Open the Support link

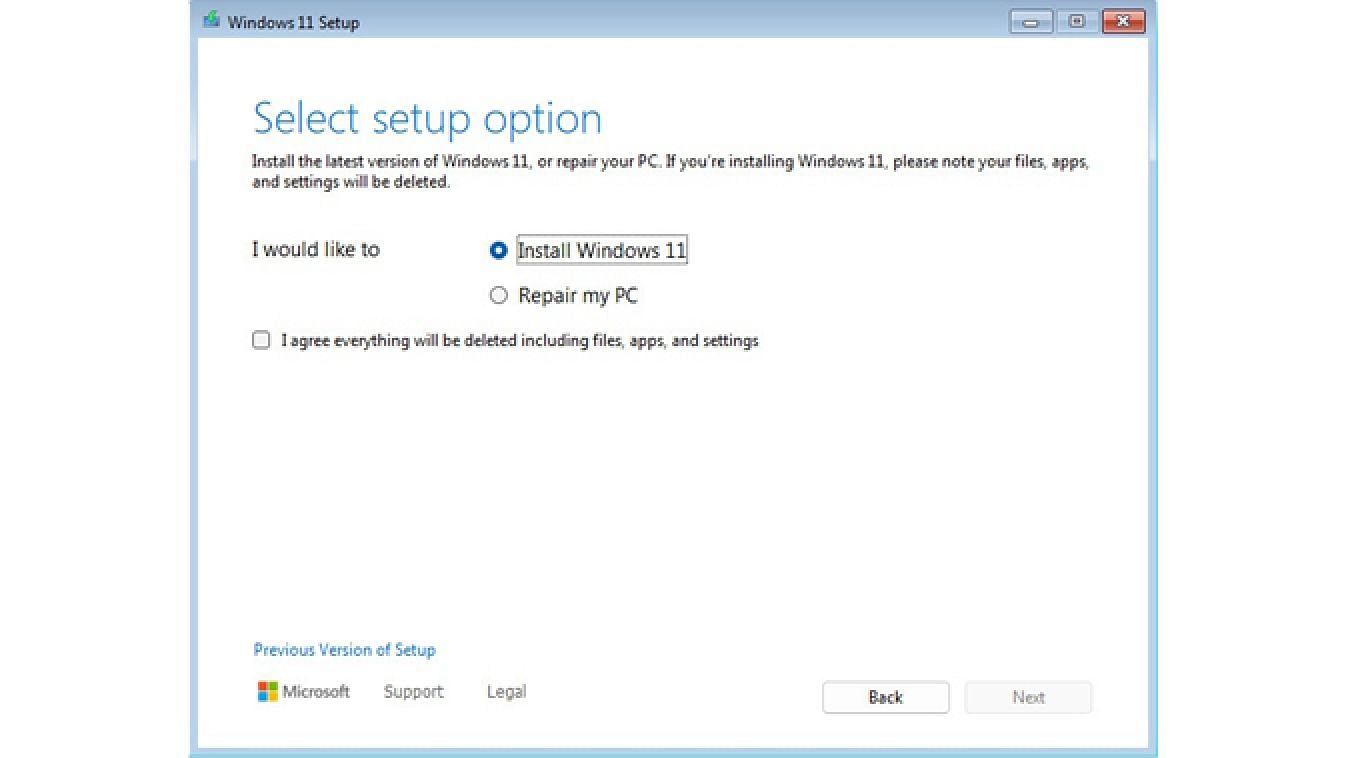[413, 692]
